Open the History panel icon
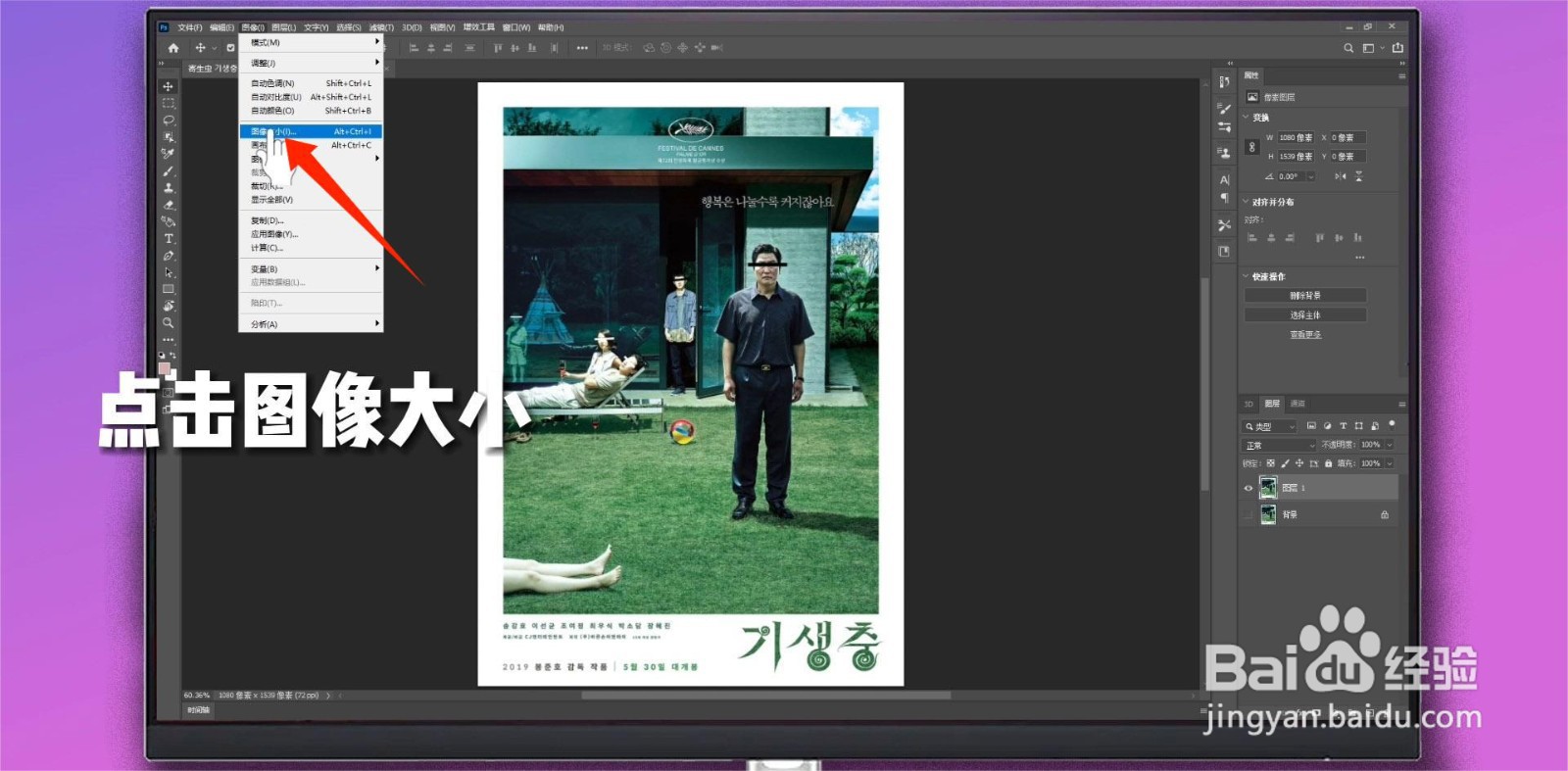 click(x=1224, y=82)
